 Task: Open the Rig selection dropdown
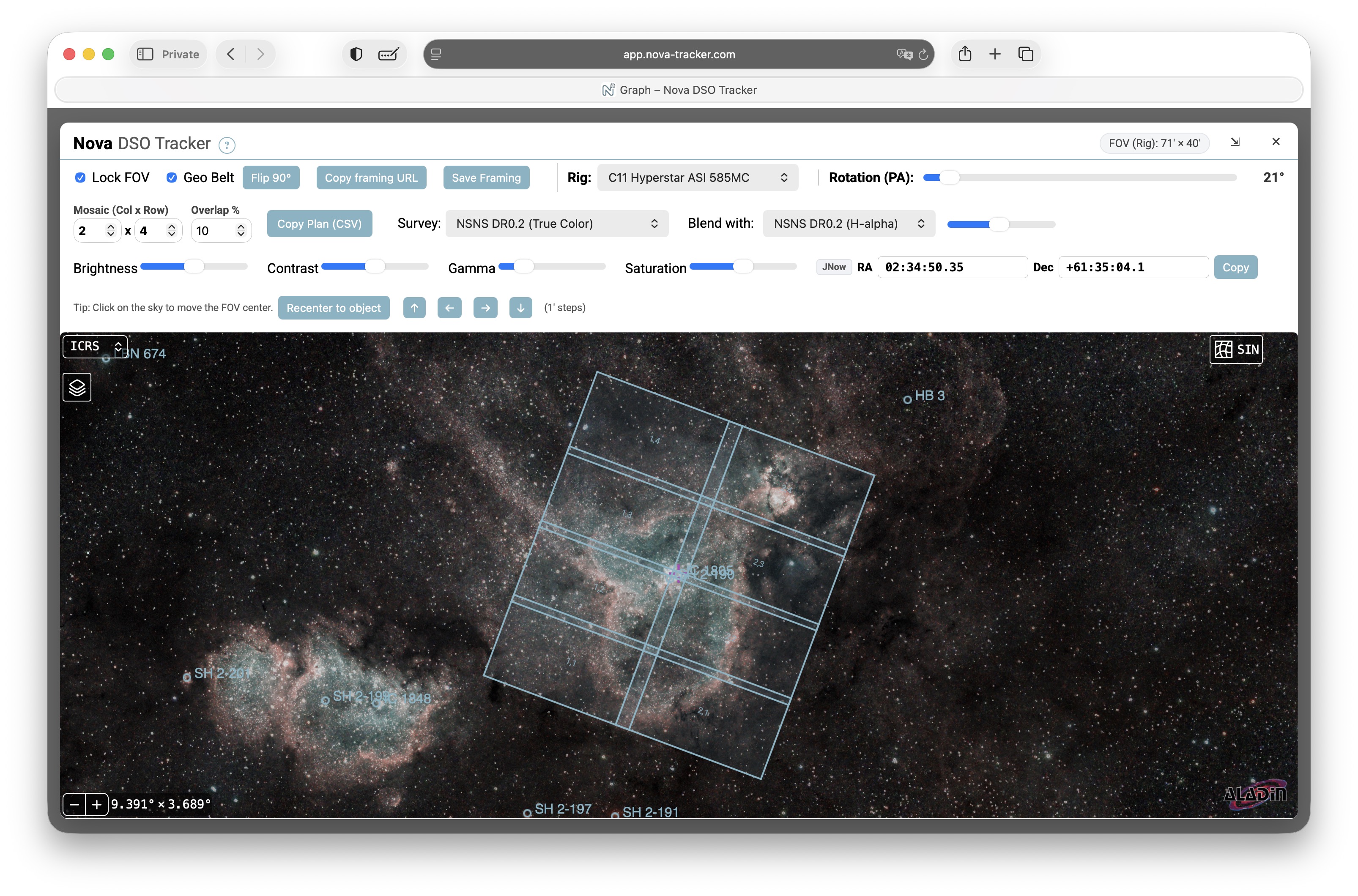tap(697, 178)
